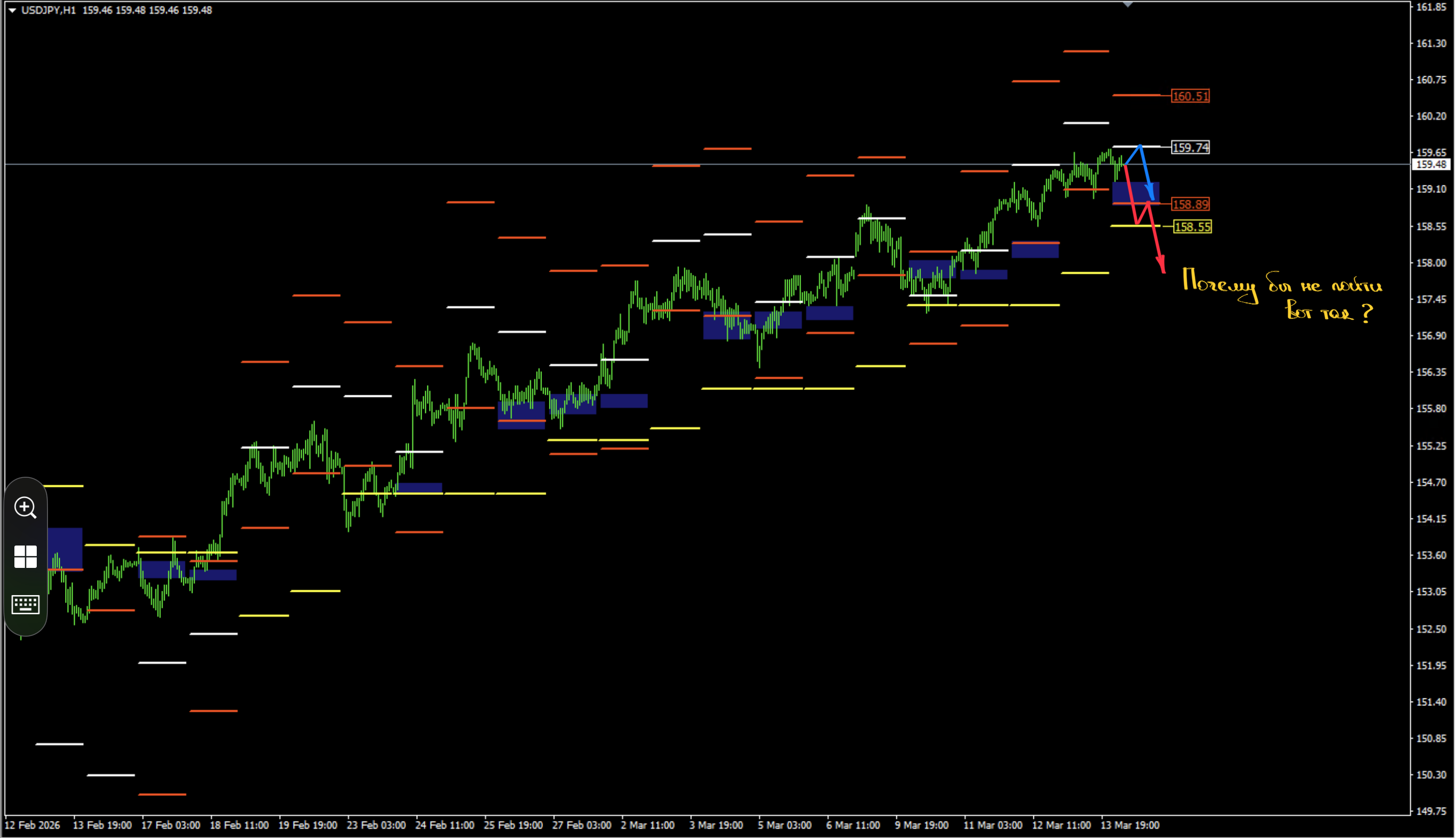Click the 12 Feb 2026 date label
Image resolution: width=1456 pixels, height=838 pixels.
point(32,825)
